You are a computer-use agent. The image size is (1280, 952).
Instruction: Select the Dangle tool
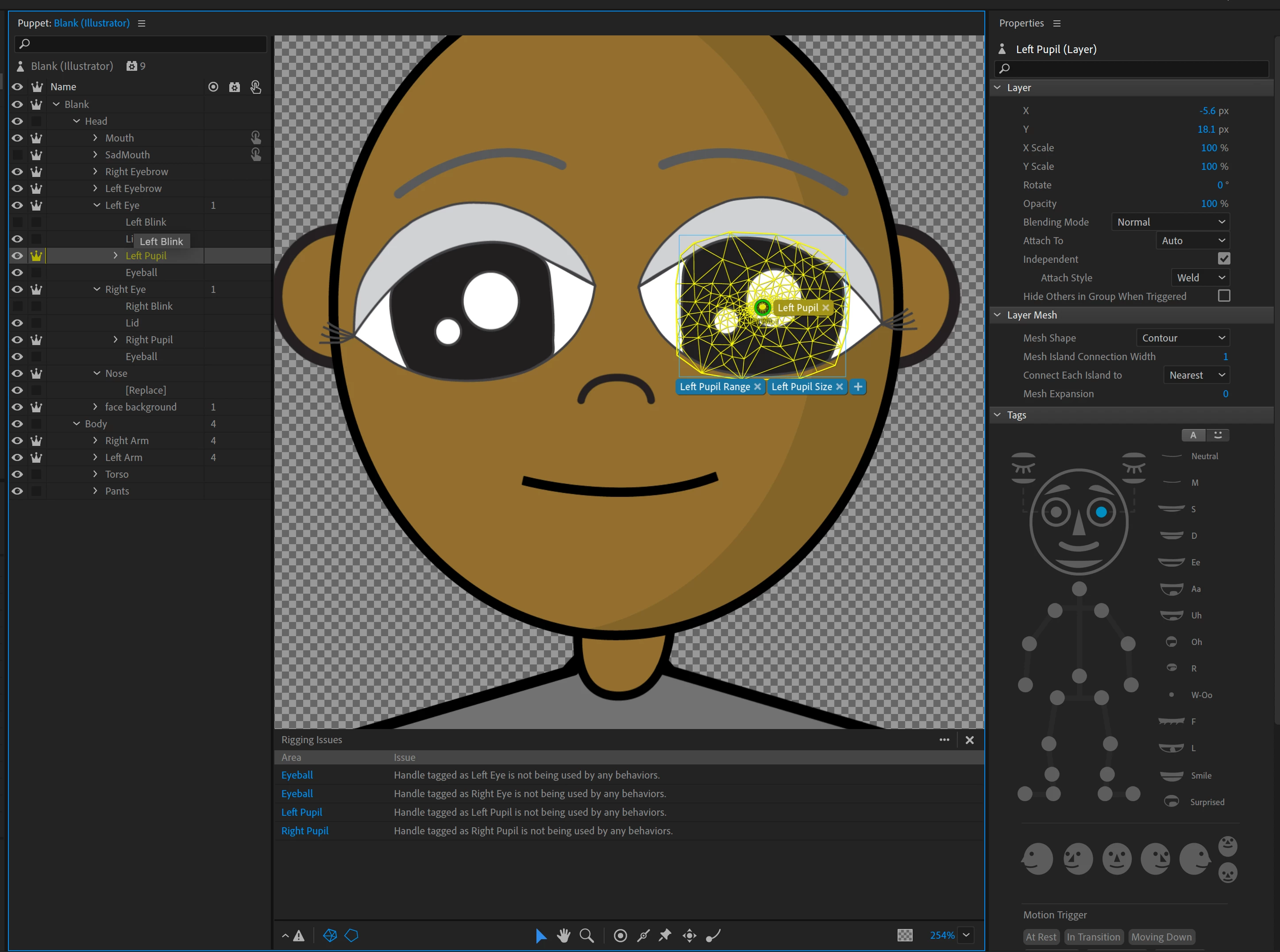coord(713,935)
